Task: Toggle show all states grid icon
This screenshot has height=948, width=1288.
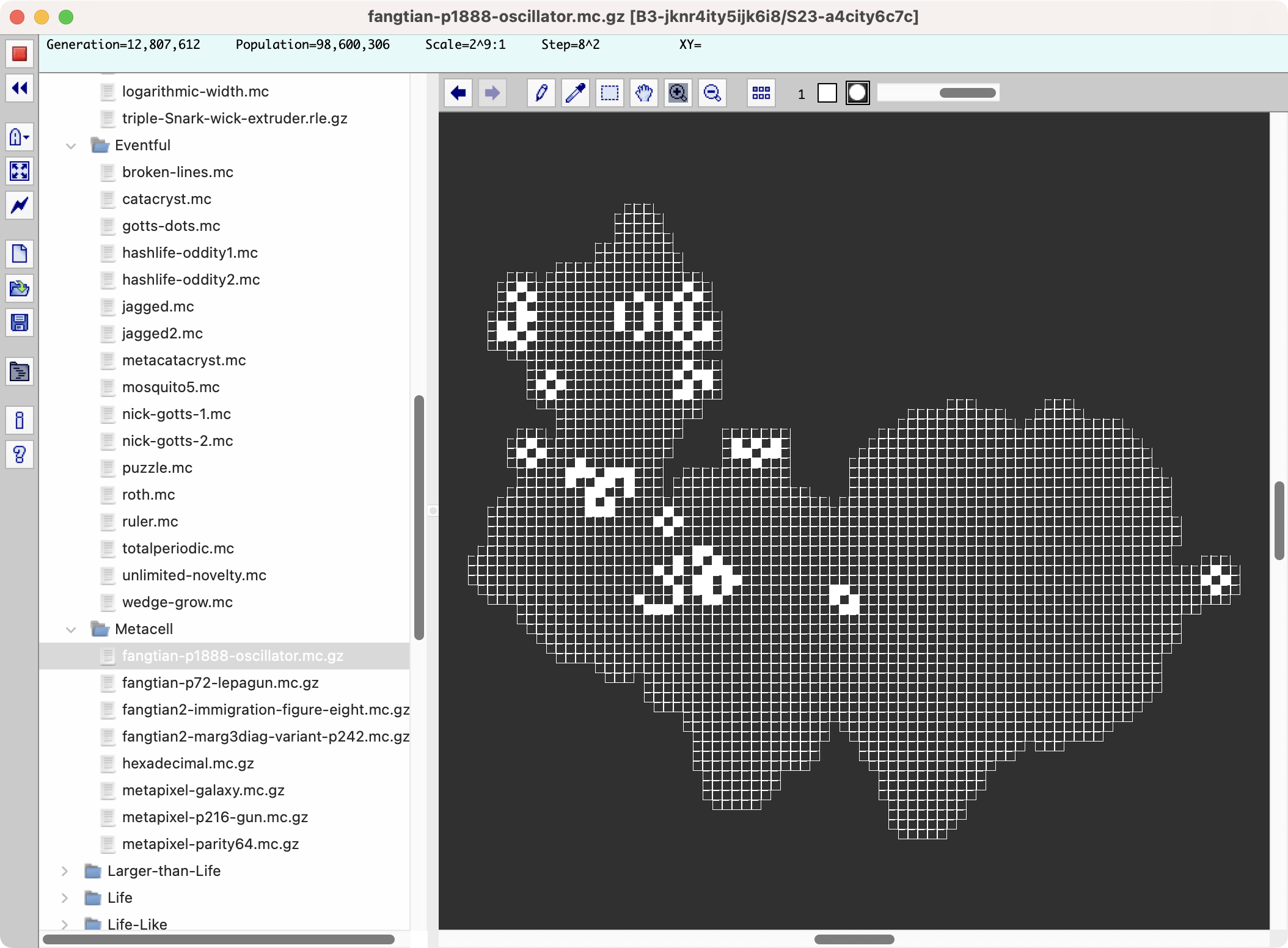Action: [x=761, y=93]
